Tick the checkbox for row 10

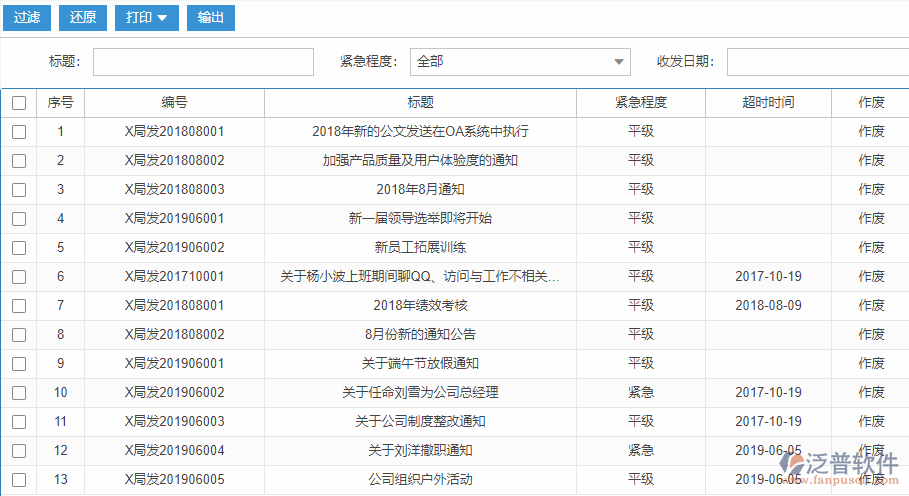tap(19, 393)
